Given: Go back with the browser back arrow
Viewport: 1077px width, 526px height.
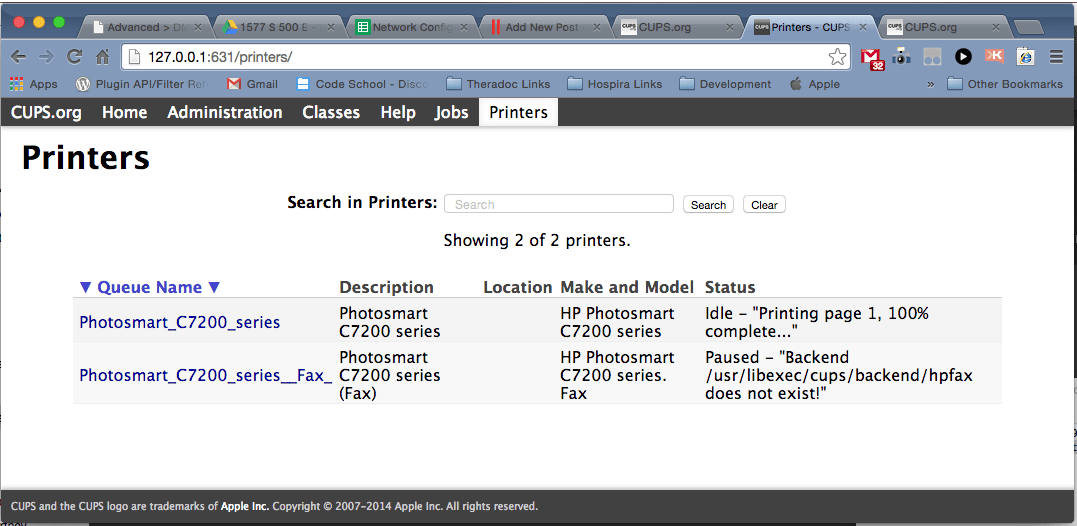Looking at the screenshot, I should tap(19, 57).
